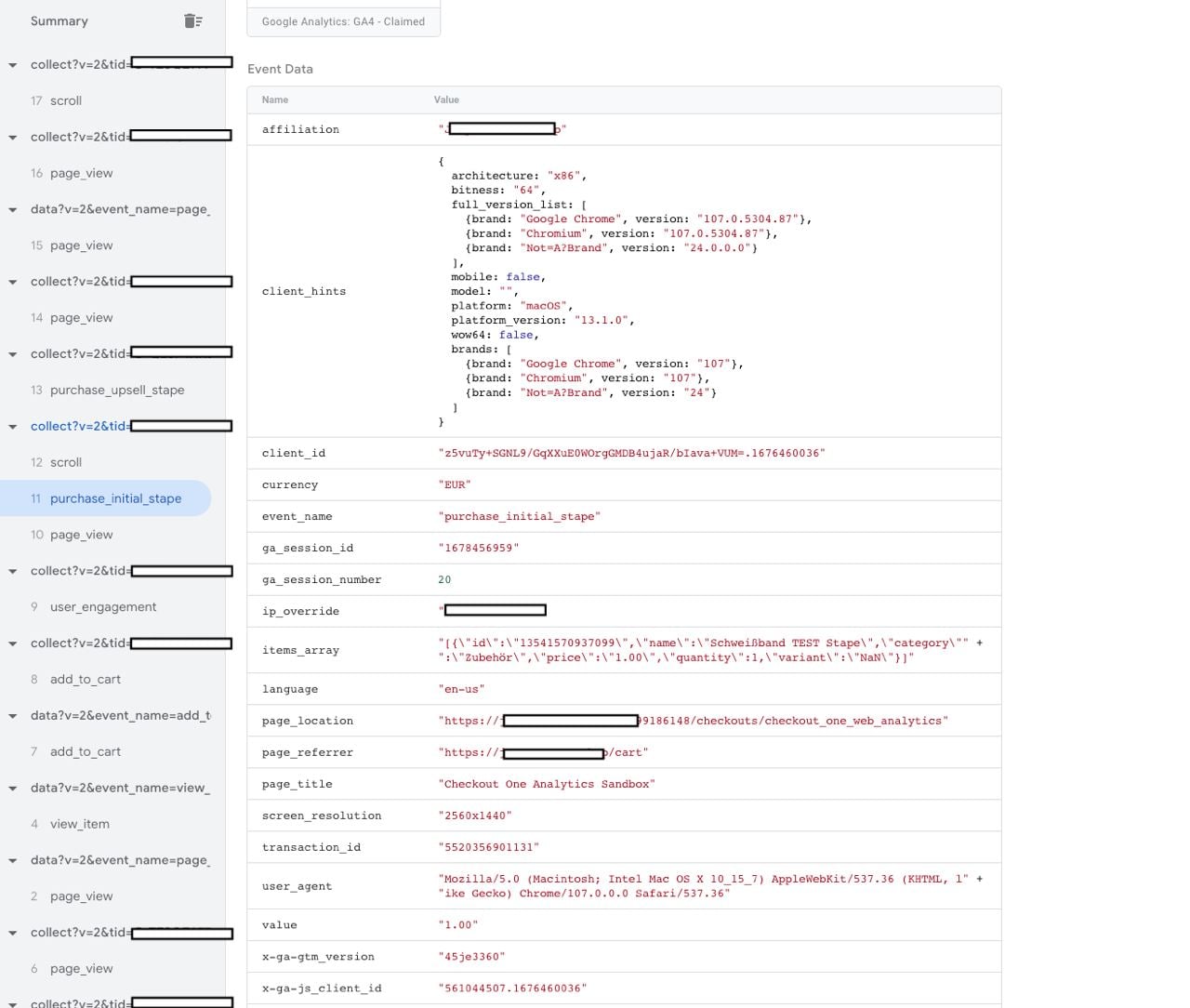Select the client_hints parameter name
The width and height of the screenshot is (1190, 1008).
pyautogui.click(x=304, y=291)
